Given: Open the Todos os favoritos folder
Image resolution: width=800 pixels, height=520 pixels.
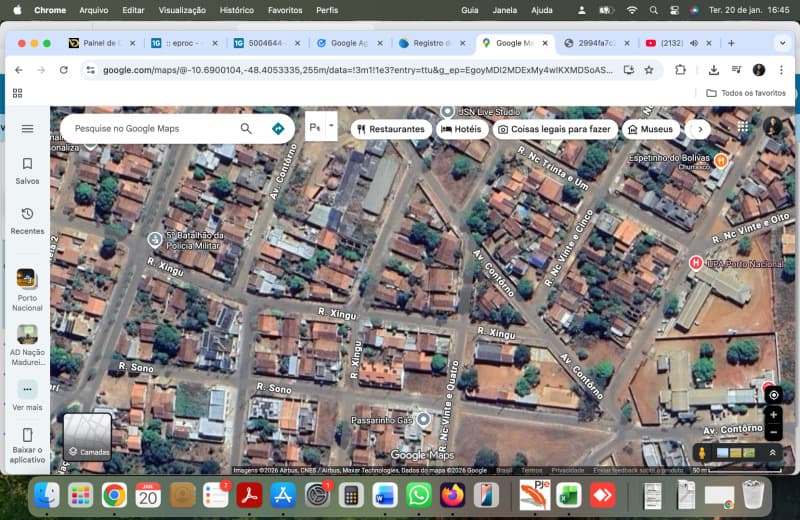Looking at the screenshot, I should (745, 93).
